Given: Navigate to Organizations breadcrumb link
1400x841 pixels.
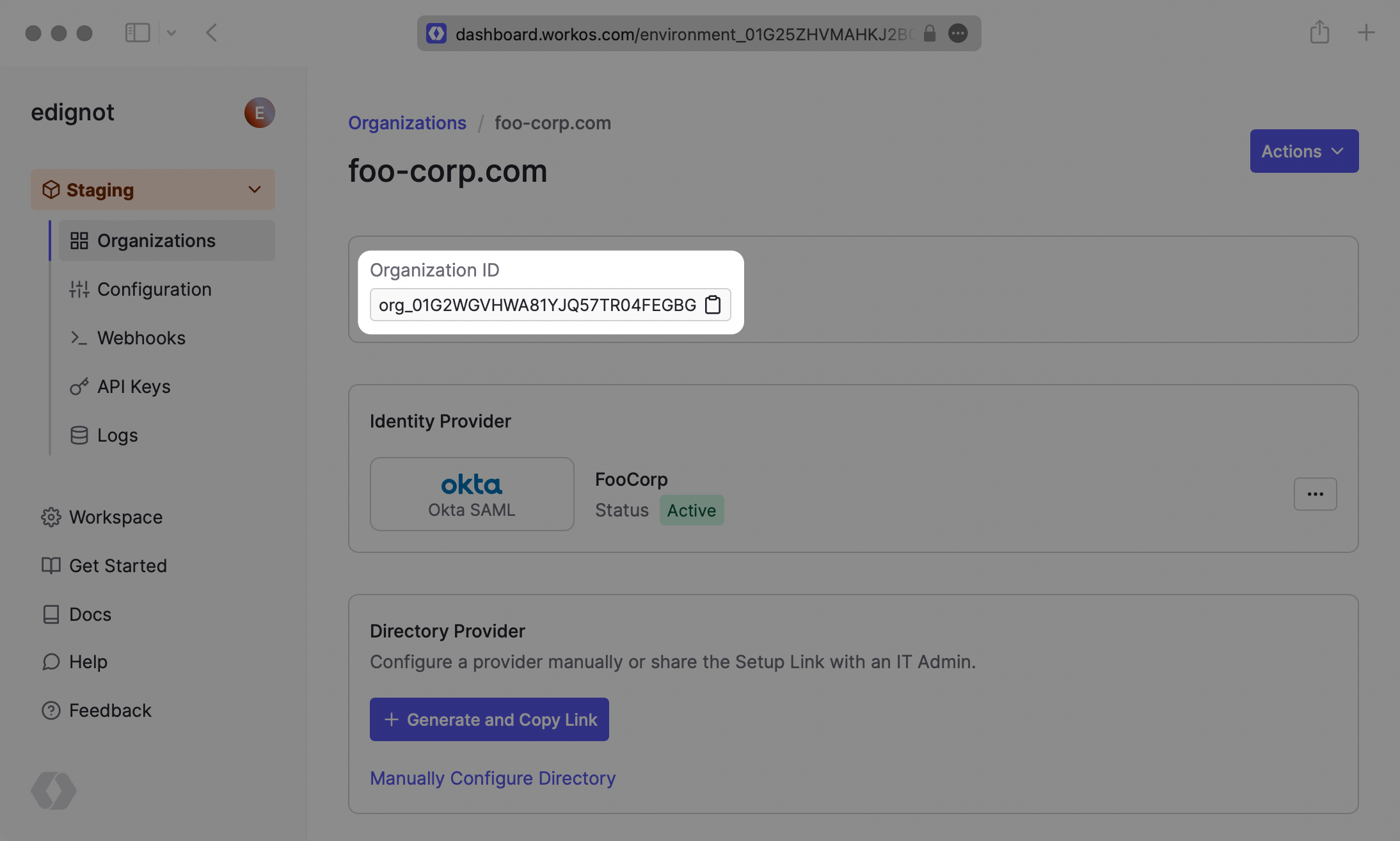Looking at the screenshot, I should 407,123.
